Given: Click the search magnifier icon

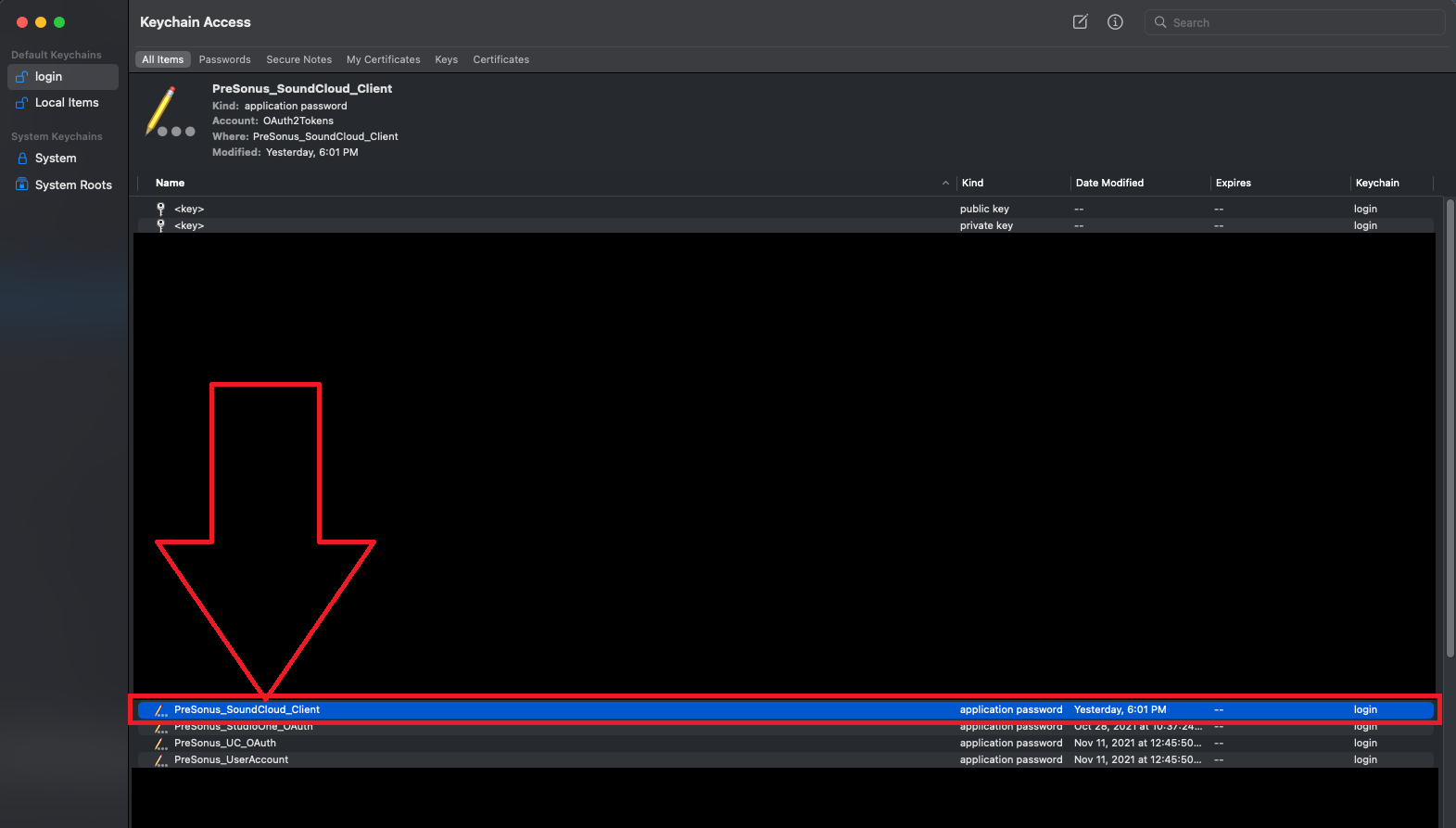Looking at the screenshot, I should click(x=1159, y=22).
